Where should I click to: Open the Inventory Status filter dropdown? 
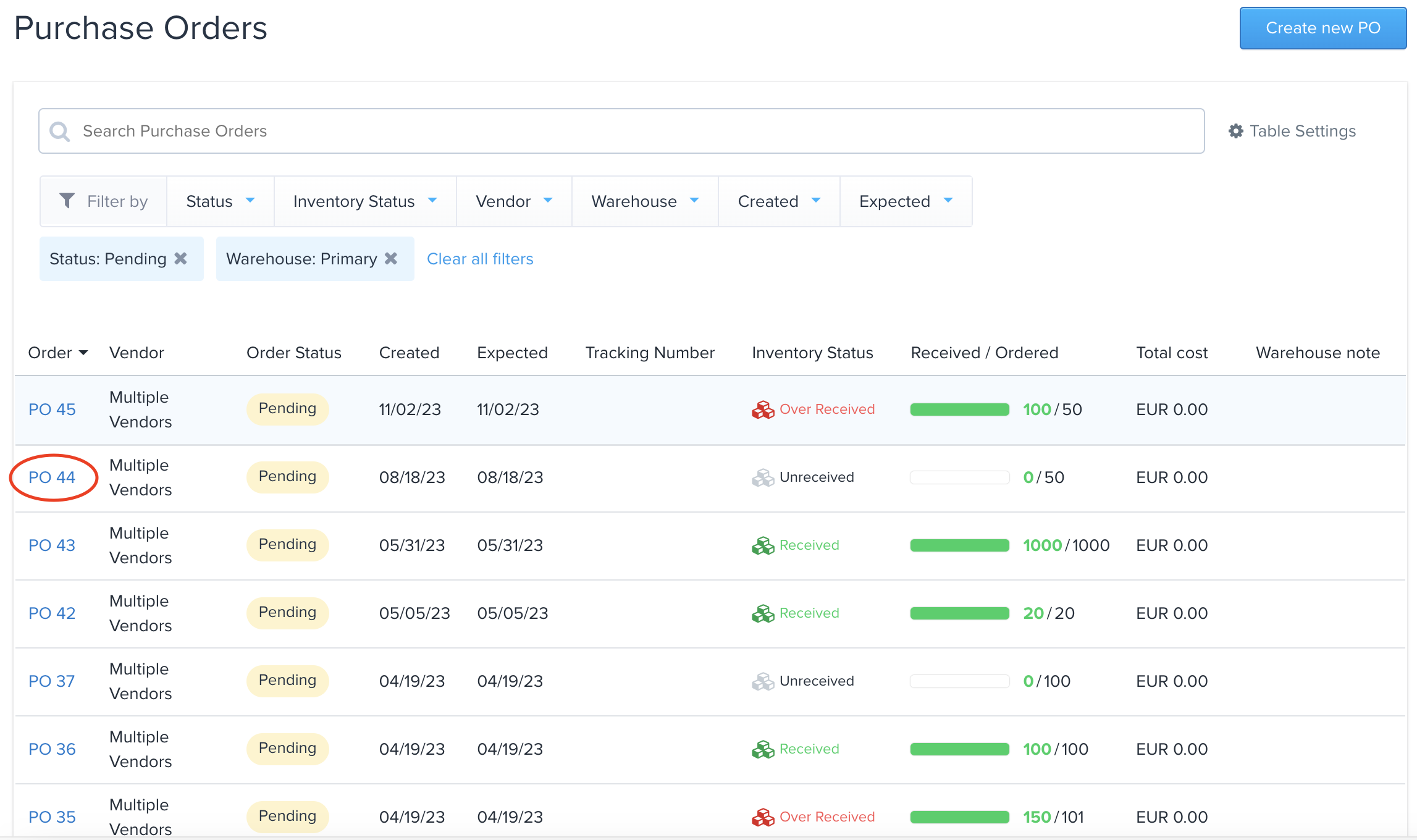click(x=365, y=201)
